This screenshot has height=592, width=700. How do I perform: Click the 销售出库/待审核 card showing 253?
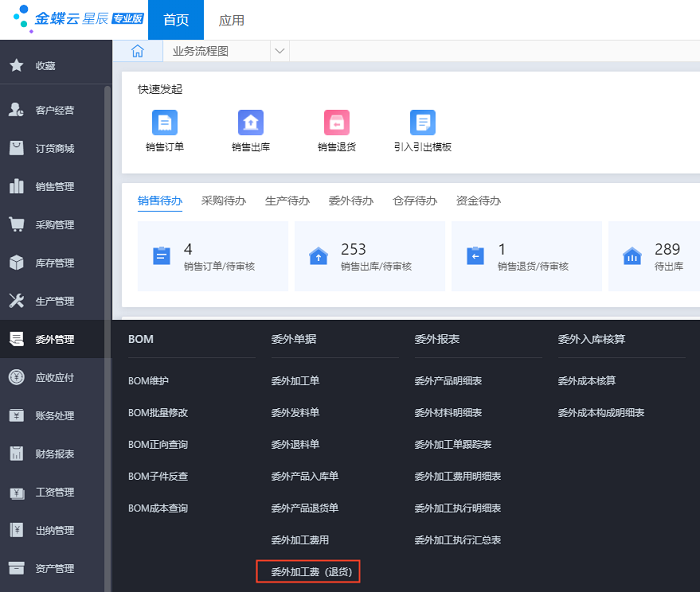pos(369,256)
